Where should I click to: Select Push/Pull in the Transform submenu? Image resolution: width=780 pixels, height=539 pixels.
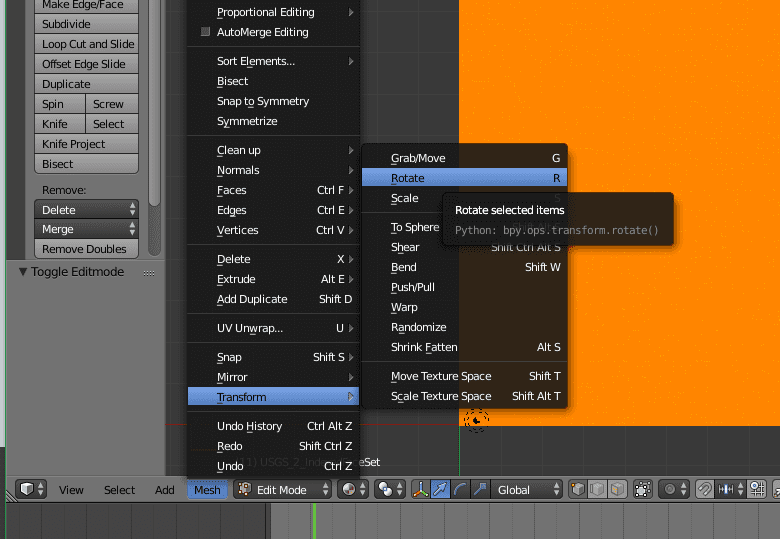(x=464, y=287)
